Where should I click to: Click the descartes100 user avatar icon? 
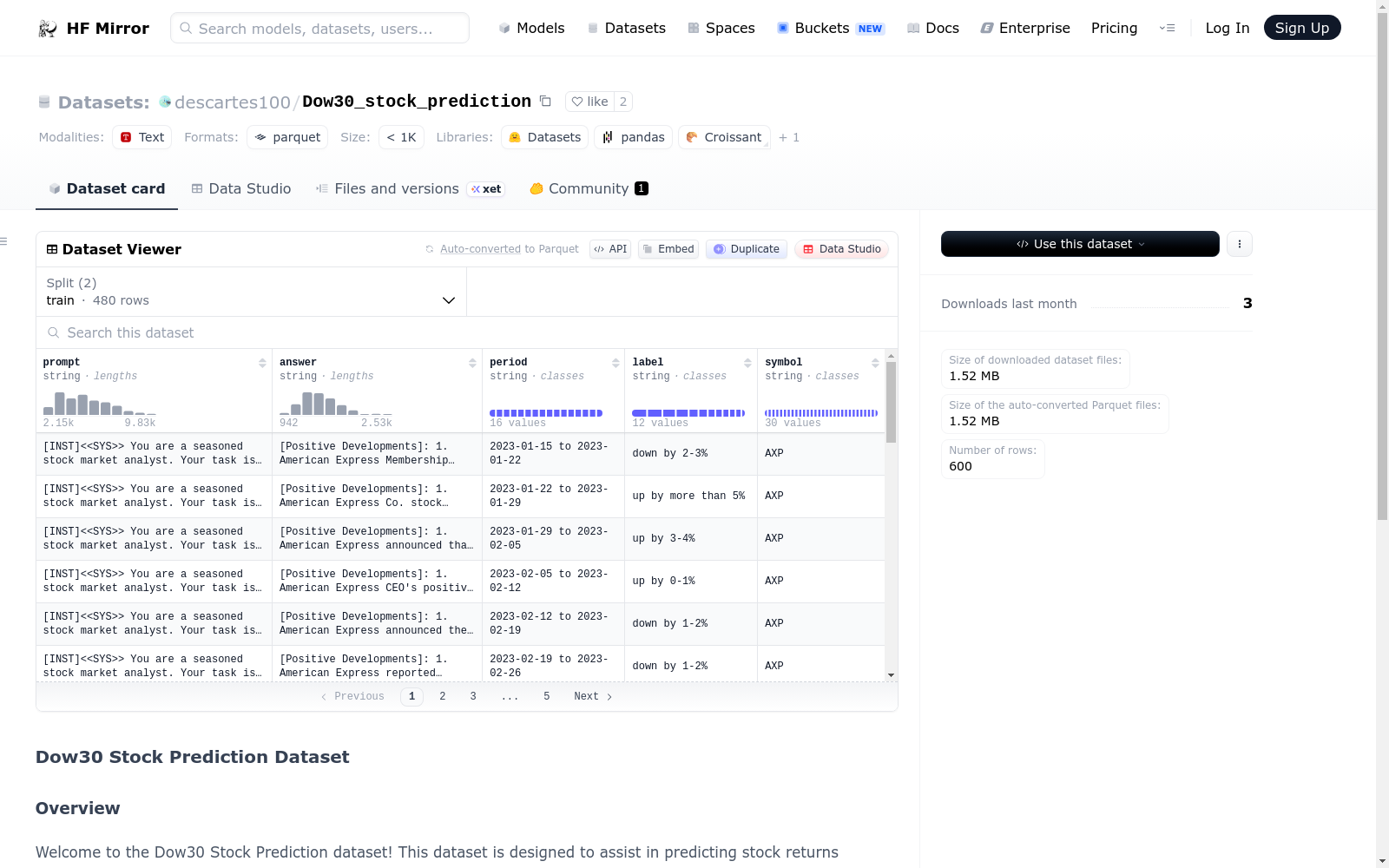click(165, 102)
